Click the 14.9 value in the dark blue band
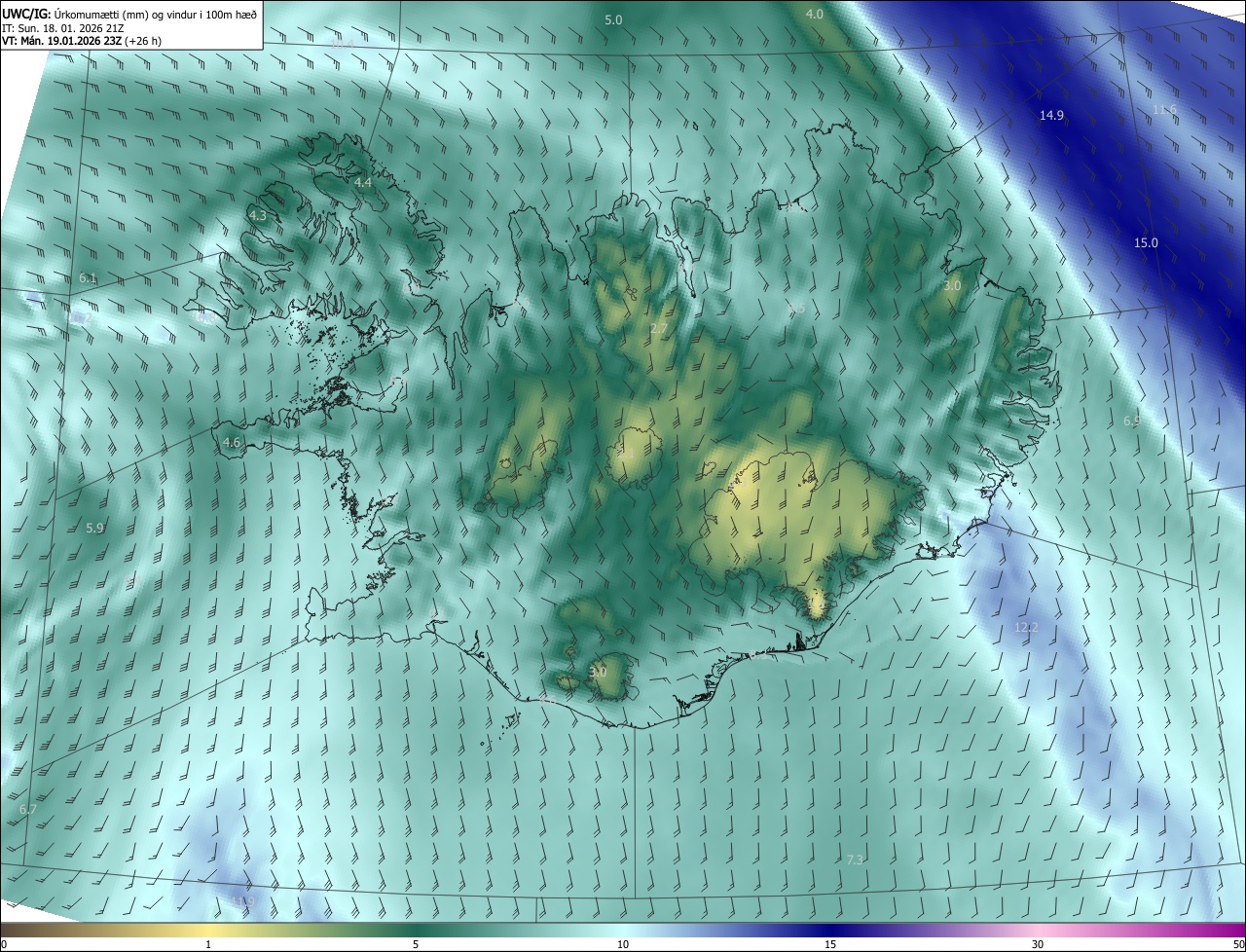 point(1051,115)
